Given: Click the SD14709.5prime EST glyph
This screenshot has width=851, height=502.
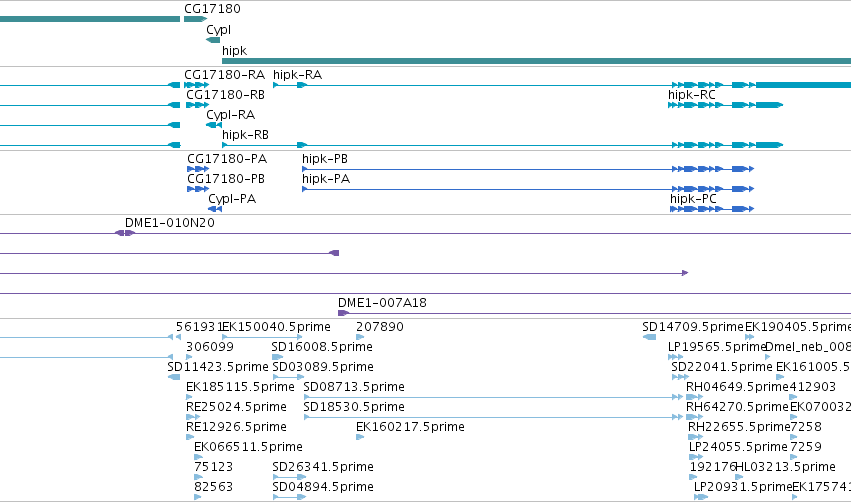Looking at the screenshot, I should tap(649, 338).
